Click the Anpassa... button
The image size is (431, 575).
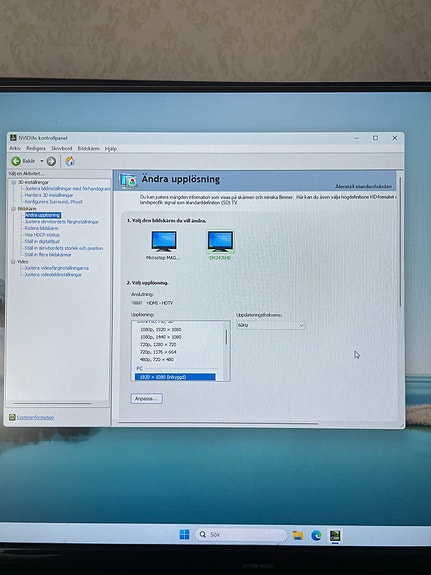pos(146,399)
